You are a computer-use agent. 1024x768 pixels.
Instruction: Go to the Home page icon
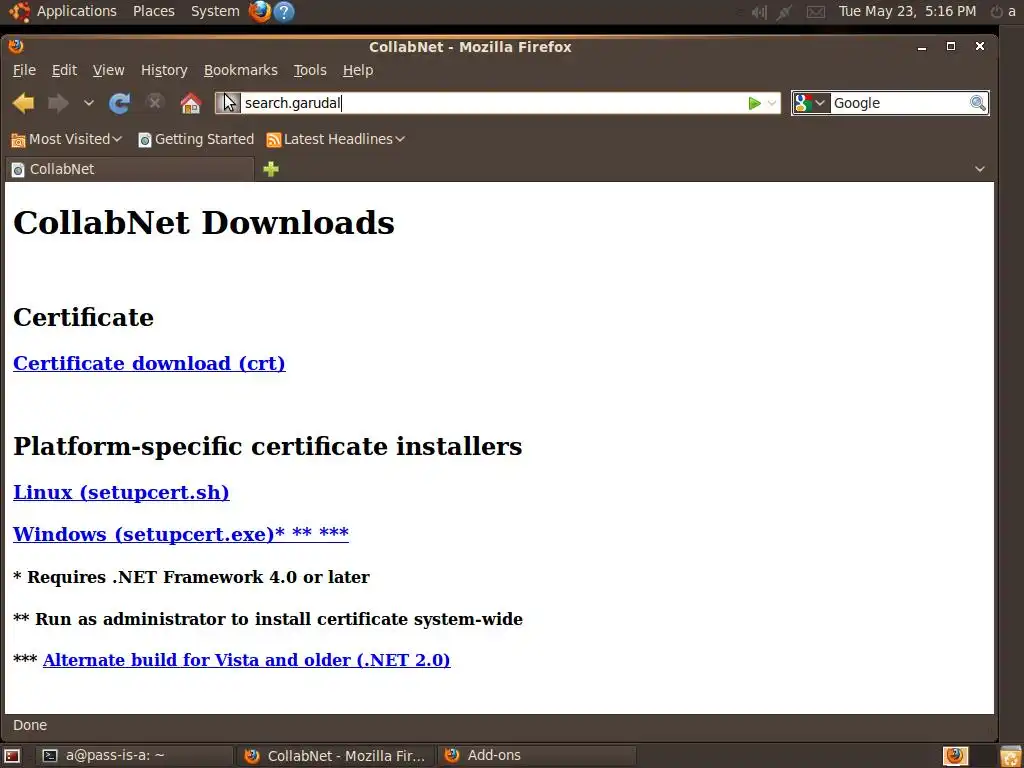191,103
